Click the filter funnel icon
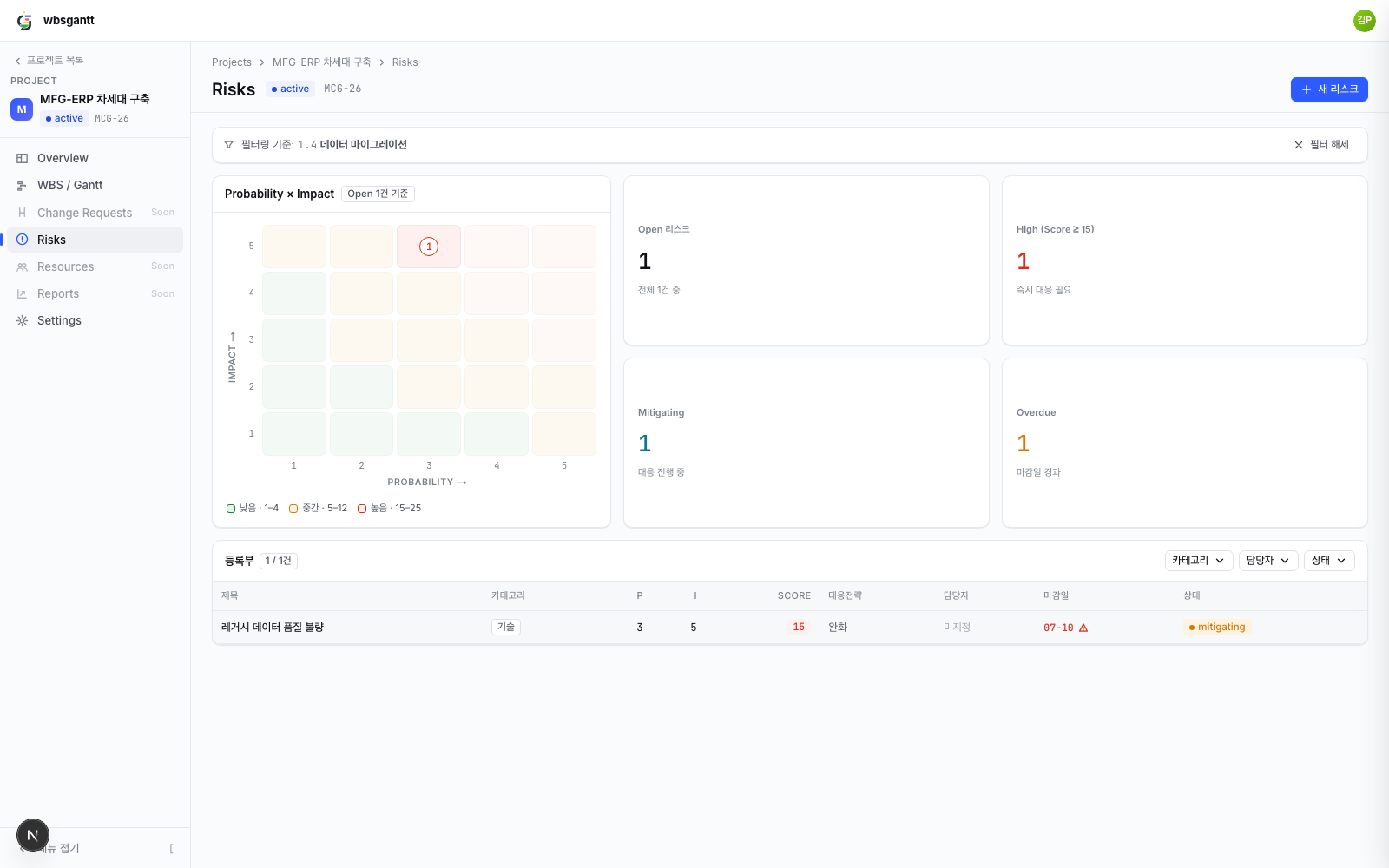 [x=228, y=145]
